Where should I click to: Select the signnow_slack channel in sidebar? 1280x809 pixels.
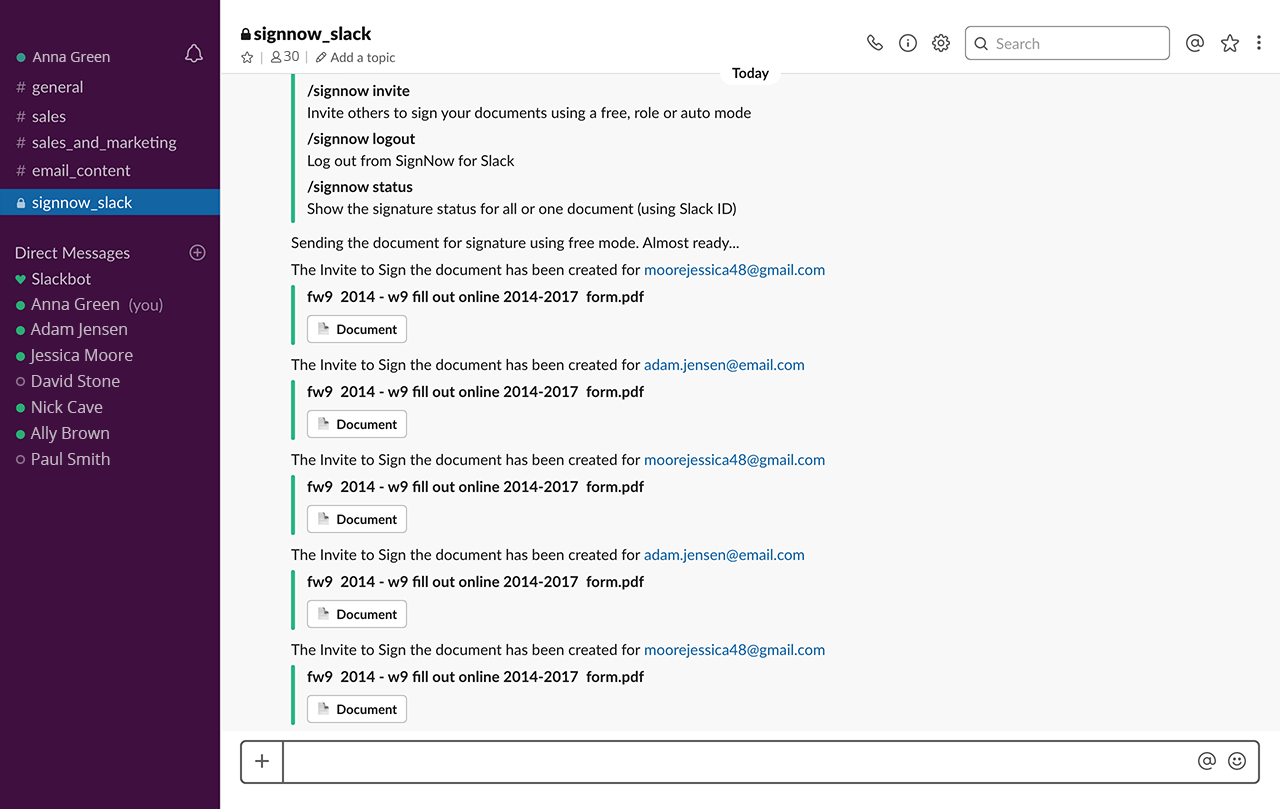[x=110, y=202]
